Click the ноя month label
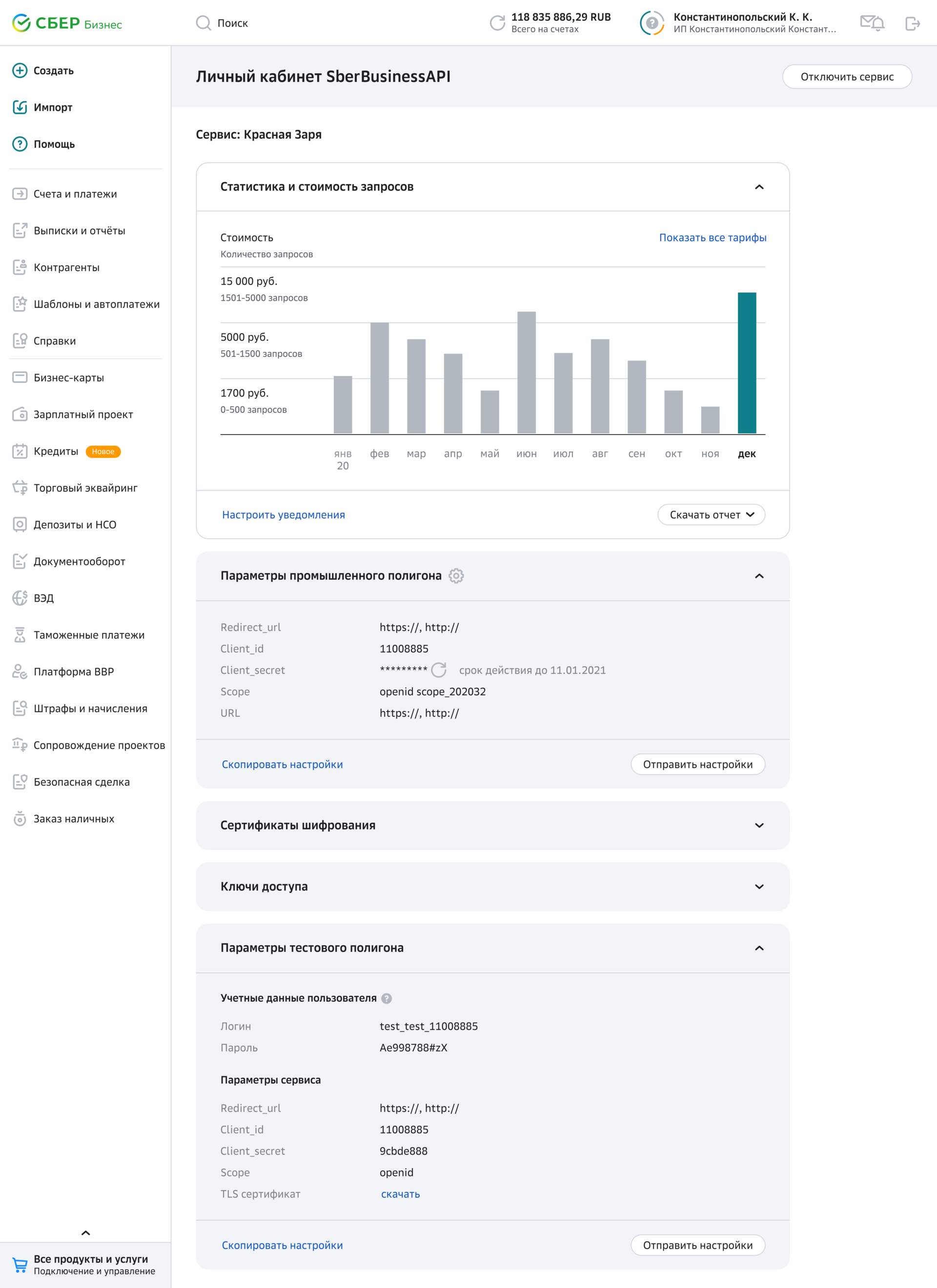Screen dimensions: 937x1288 pyautogui.click(x=710, y=454)
